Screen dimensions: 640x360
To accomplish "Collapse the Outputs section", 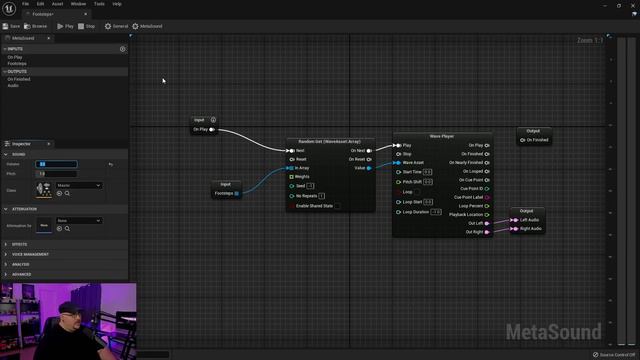I will 5,71.
